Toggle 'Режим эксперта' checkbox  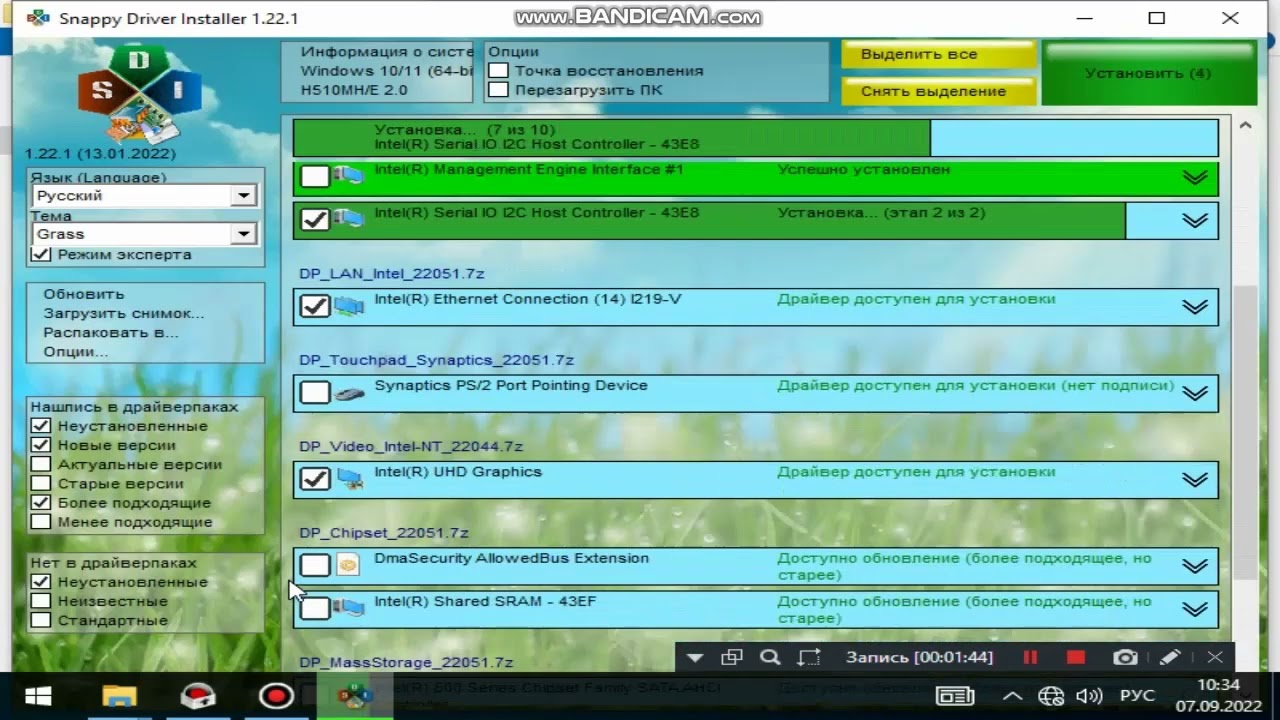point(41,254)
